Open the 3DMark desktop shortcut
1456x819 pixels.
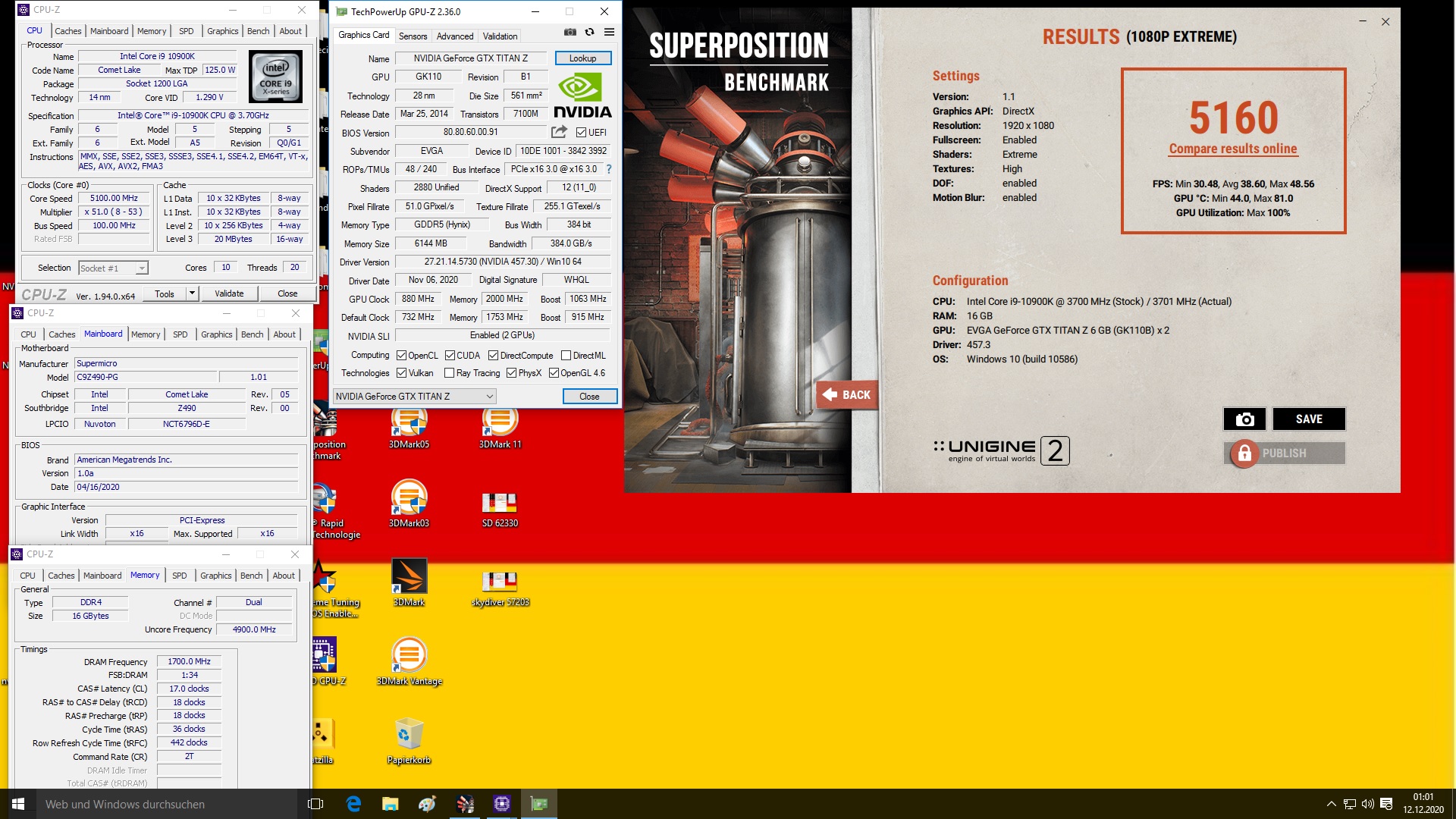point(409,582)
